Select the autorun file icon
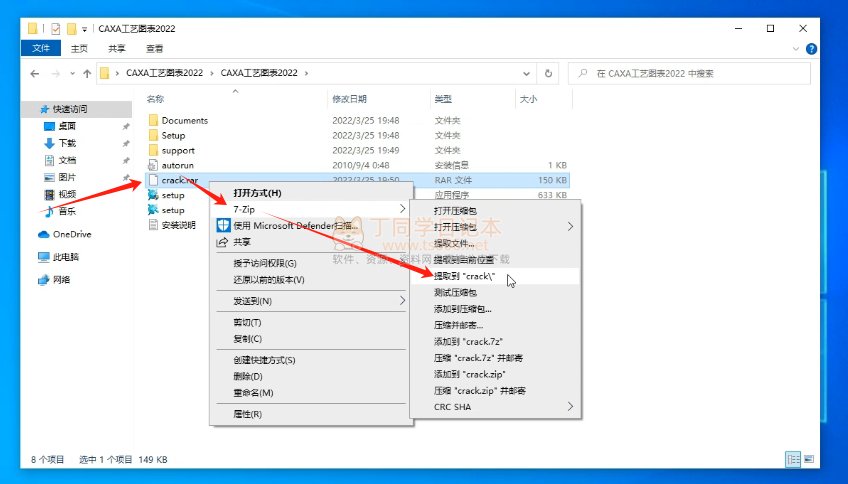Screen dimensions: 848x484 [153, 165]
